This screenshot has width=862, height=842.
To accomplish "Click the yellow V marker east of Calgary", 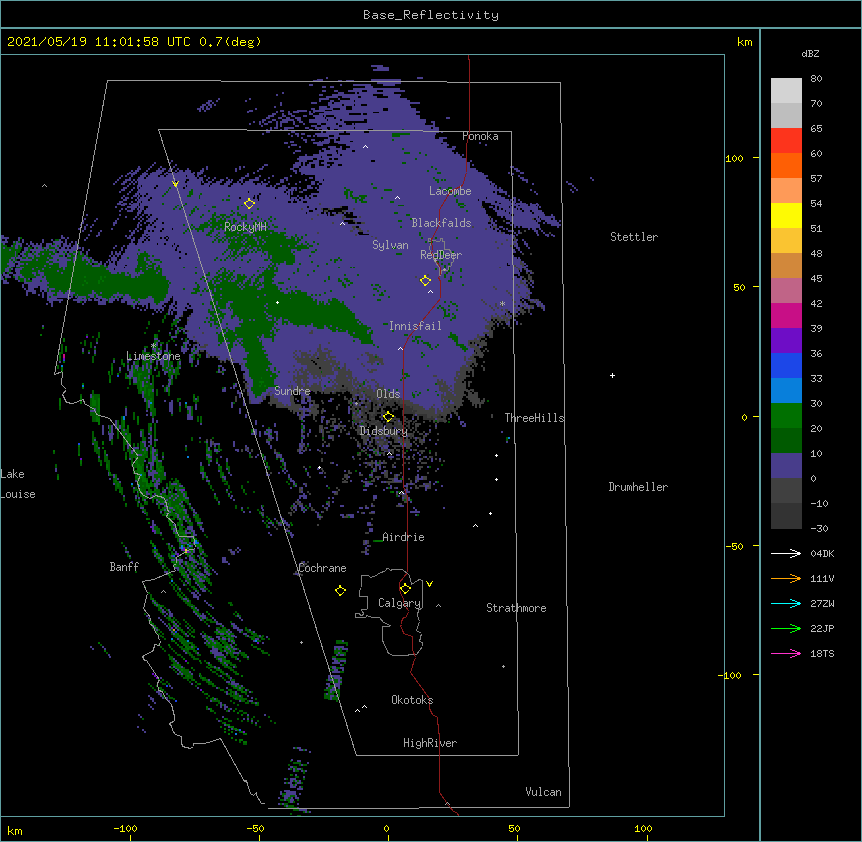I will (x=429, y=584).
